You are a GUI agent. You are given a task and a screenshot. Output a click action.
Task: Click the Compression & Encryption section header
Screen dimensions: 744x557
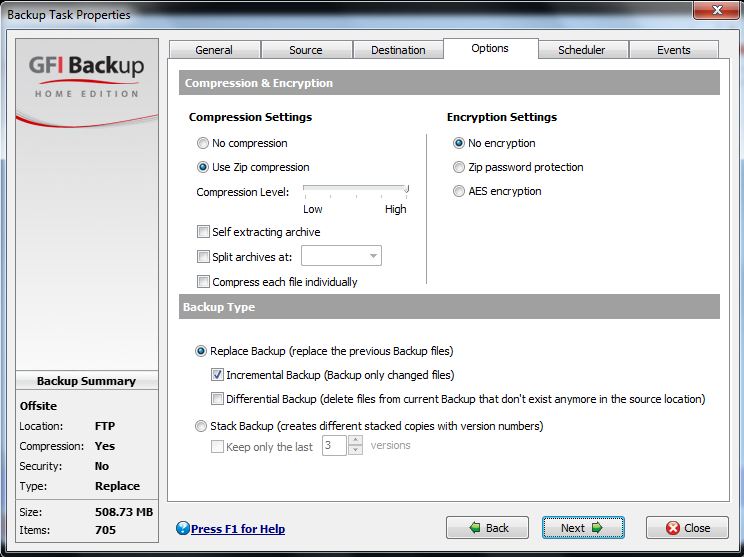449,83
